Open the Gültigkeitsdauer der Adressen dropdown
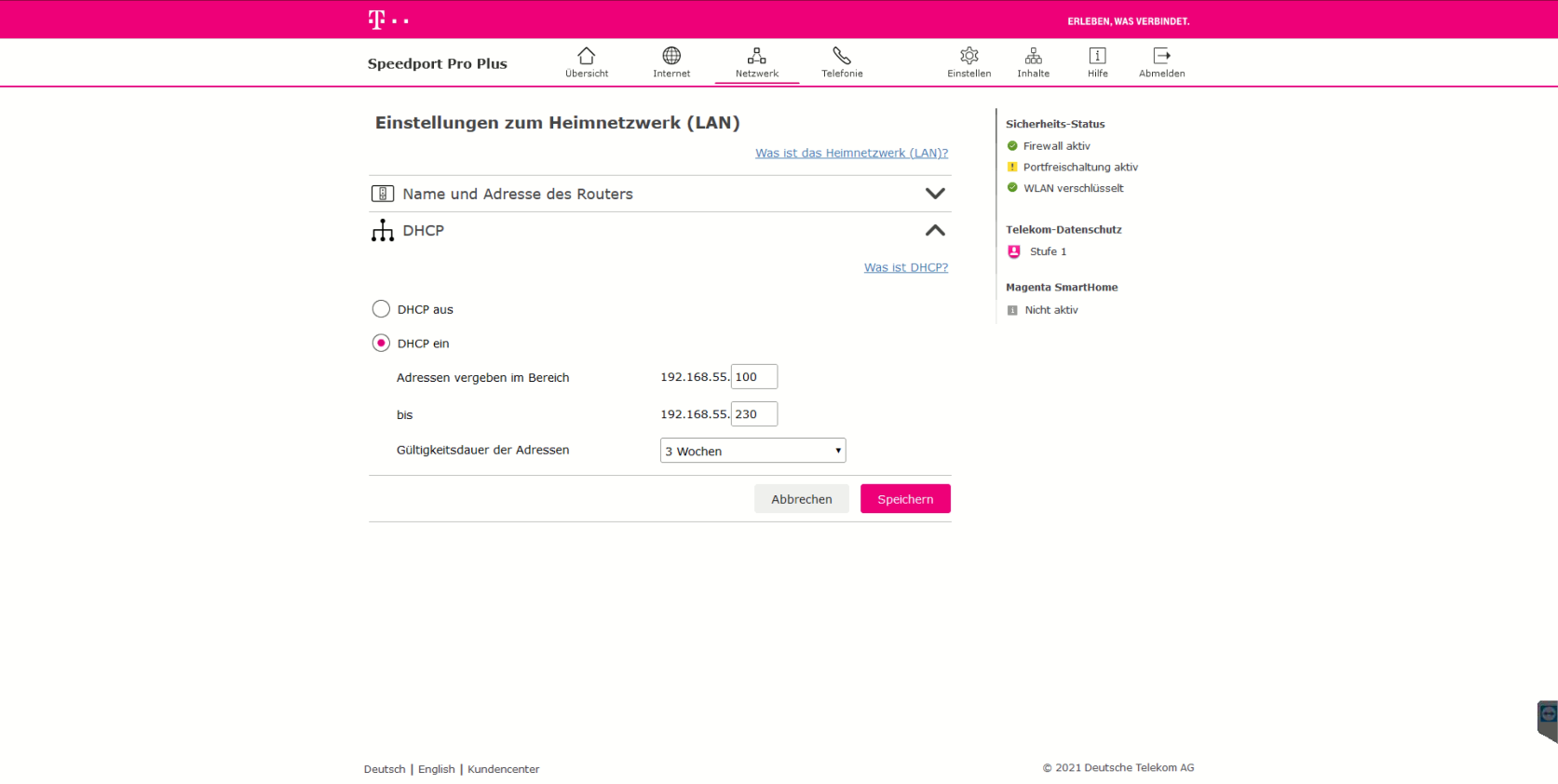The image size is (1558, 784). point(752,451)
